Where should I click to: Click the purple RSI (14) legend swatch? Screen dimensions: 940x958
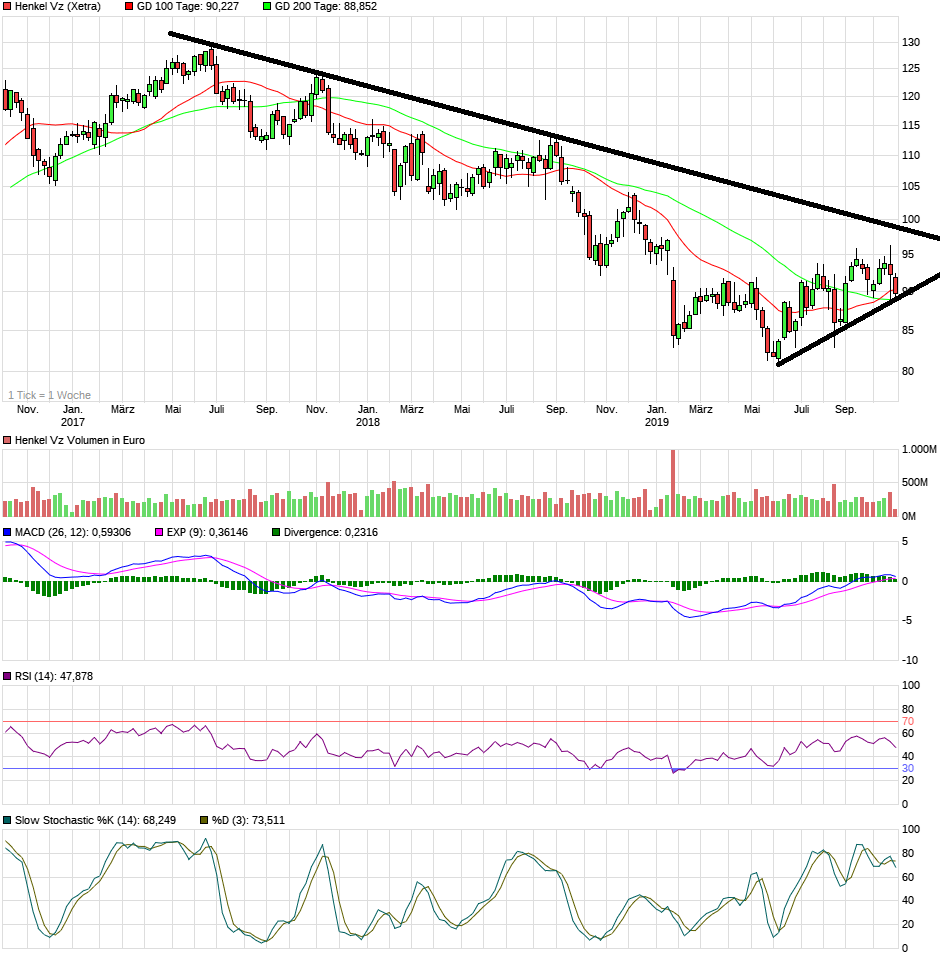[7, 676]
